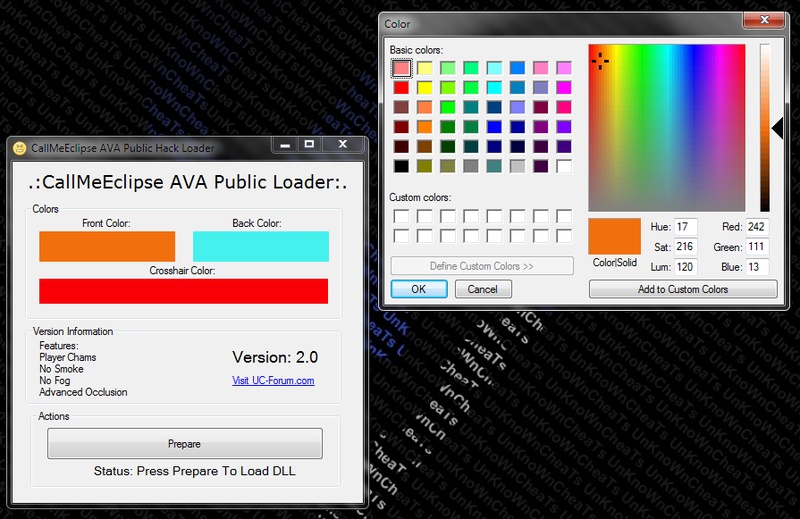800x519 pixels.
Task: Select the medium gray basic color swatch
Action: point(471,166)
